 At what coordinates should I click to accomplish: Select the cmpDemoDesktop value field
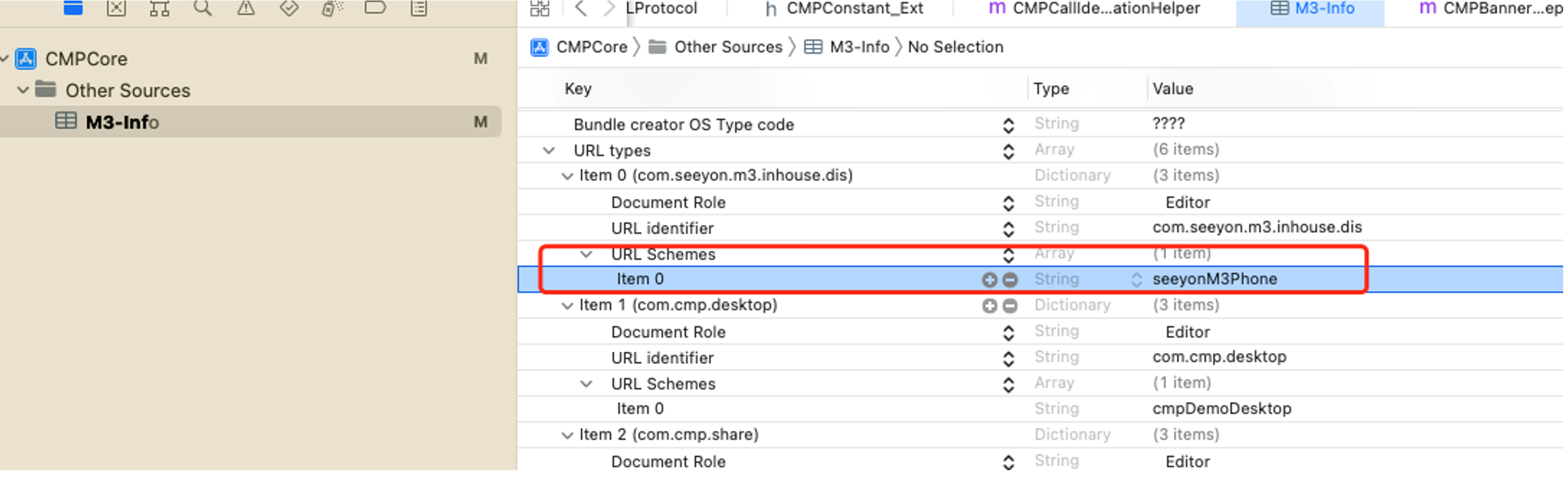pyautogui.click(x=1222, y=409)
